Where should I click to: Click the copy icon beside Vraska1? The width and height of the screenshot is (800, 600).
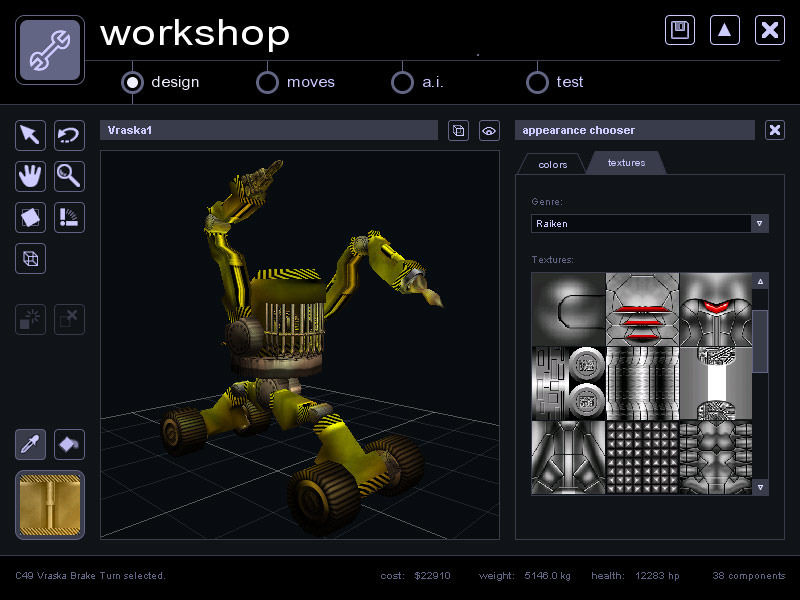458,130
